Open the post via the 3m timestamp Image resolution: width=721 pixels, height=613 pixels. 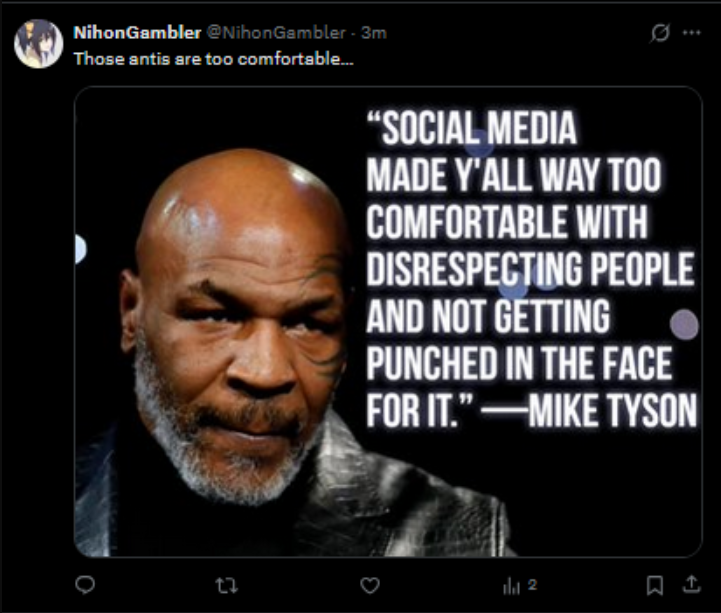(374, 33)
